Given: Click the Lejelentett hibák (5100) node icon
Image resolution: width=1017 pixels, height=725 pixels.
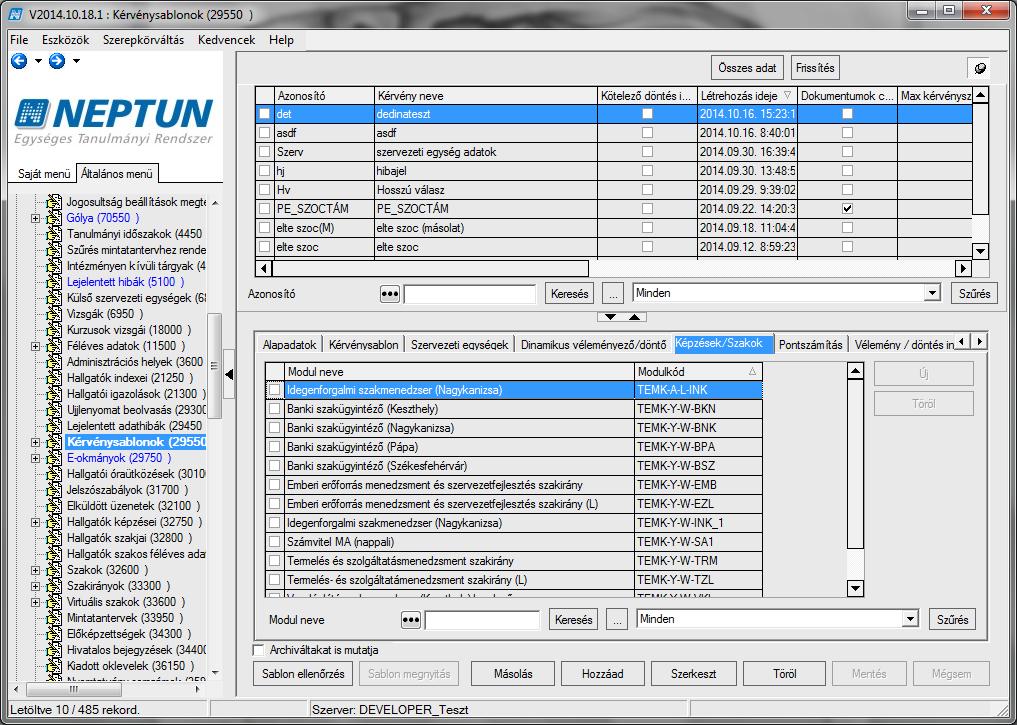Looking at the screenshot, I should click(54, 282).
